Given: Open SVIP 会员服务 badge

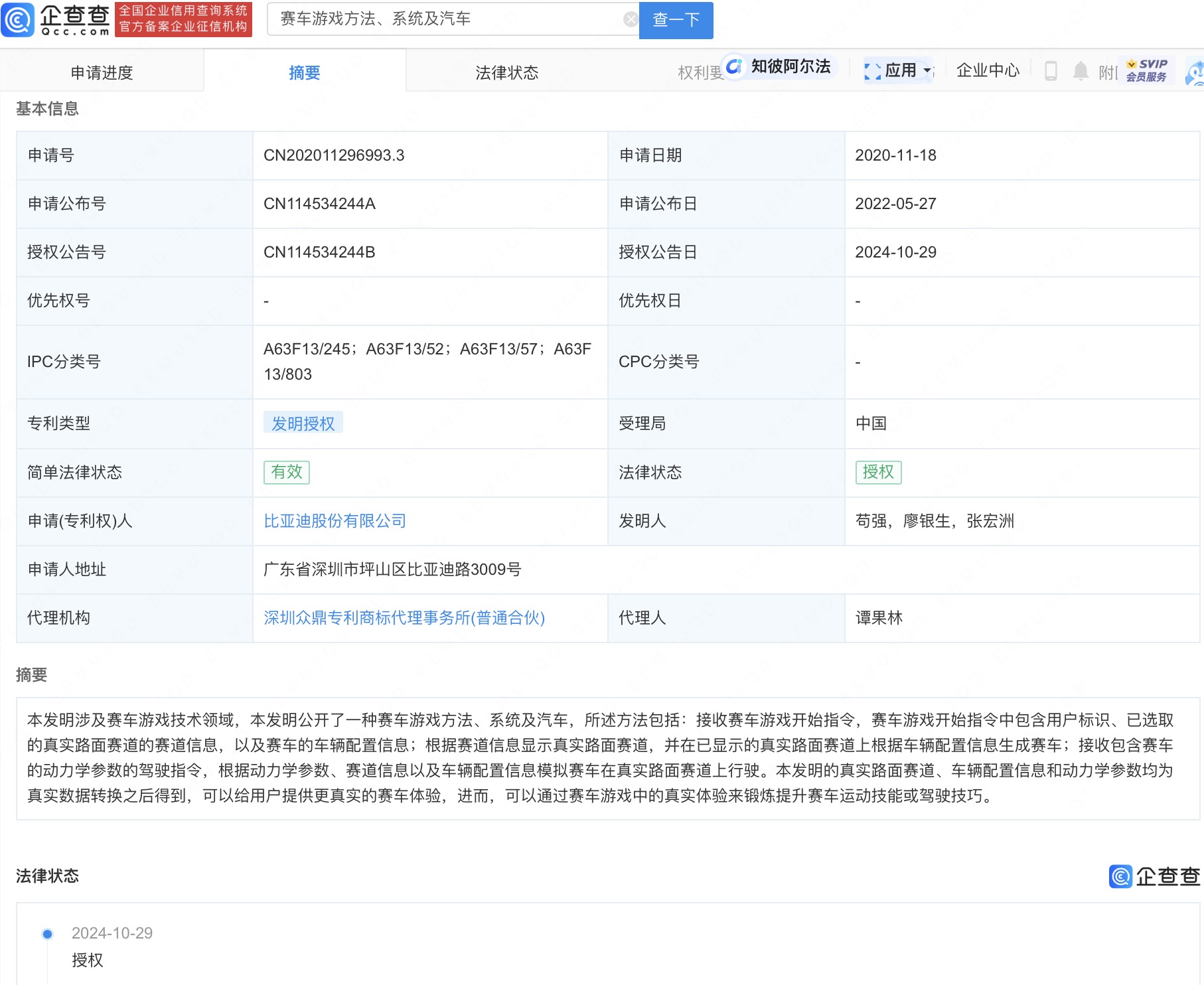Looking at the screenshot, I should [x=1147, y=70].
